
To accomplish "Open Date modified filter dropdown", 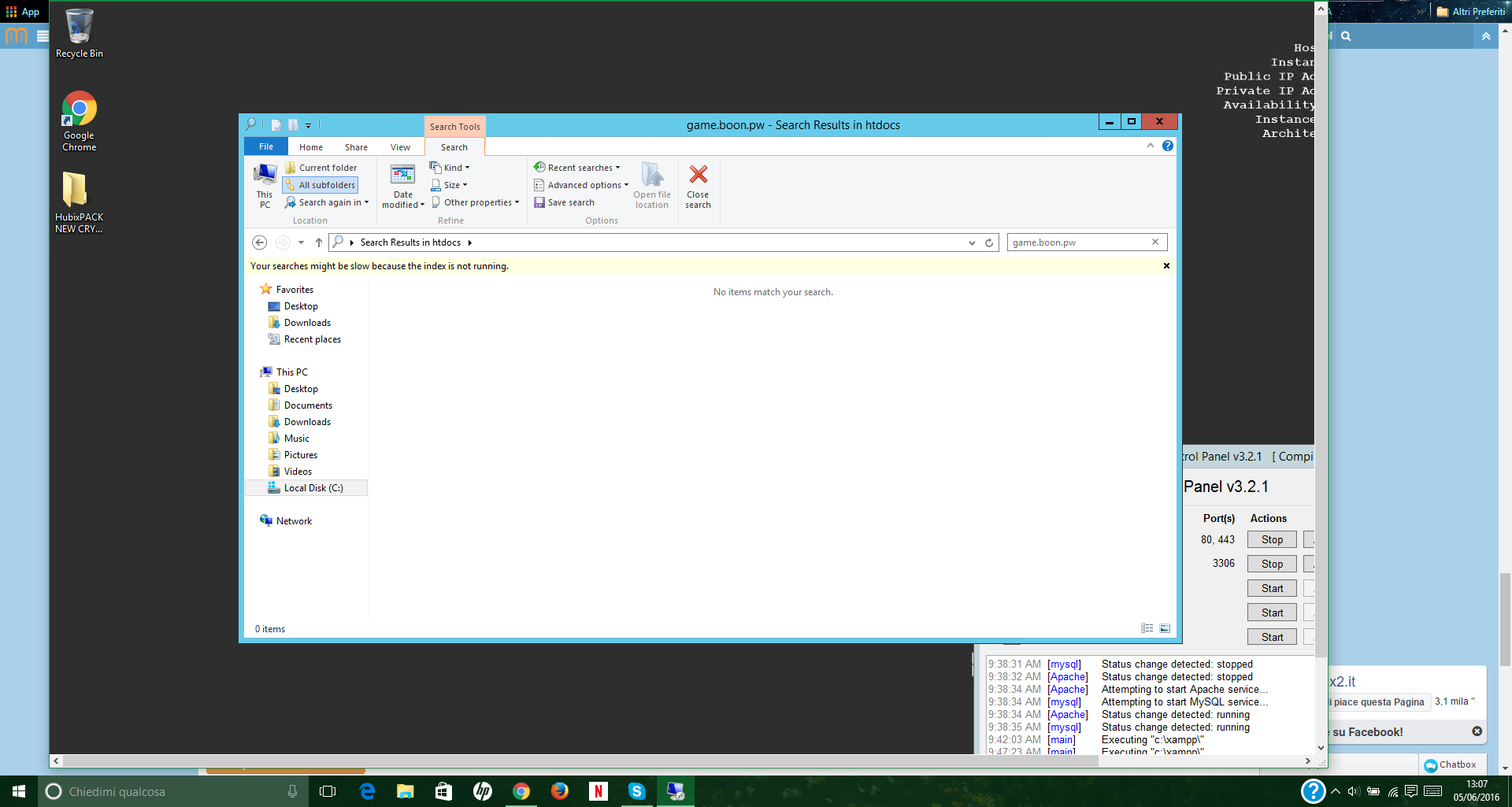I will pos(403,187).
